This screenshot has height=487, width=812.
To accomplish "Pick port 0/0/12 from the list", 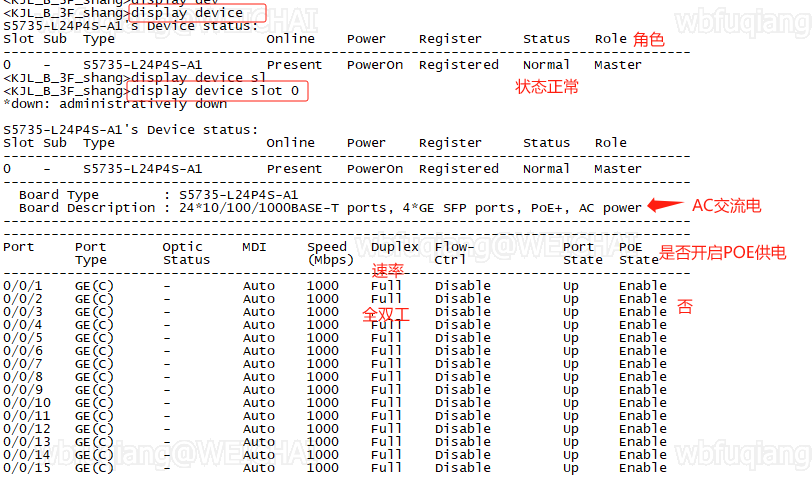I will pos(26,428).
